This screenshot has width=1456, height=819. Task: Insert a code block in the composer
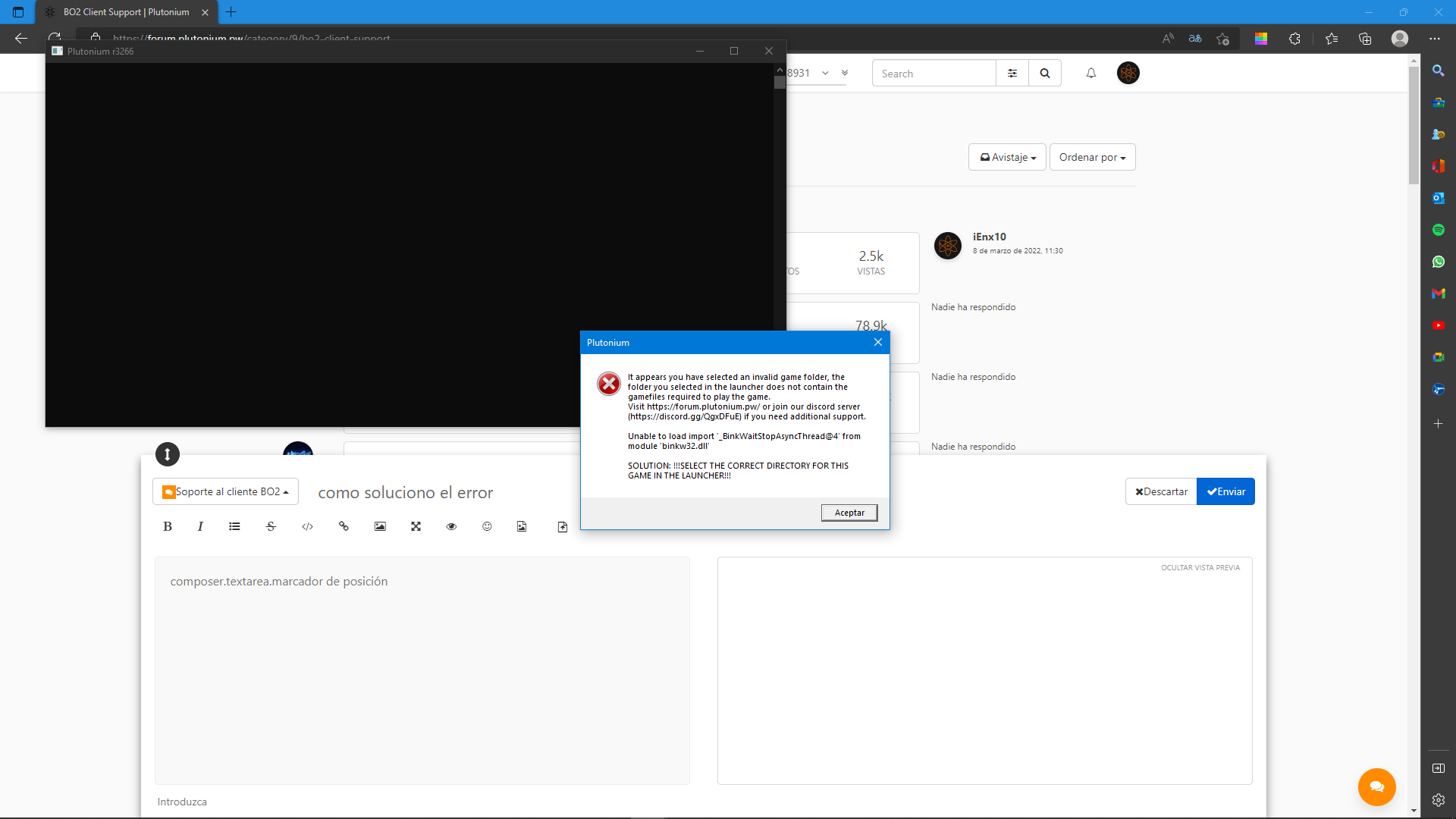(x=307, y=526)
